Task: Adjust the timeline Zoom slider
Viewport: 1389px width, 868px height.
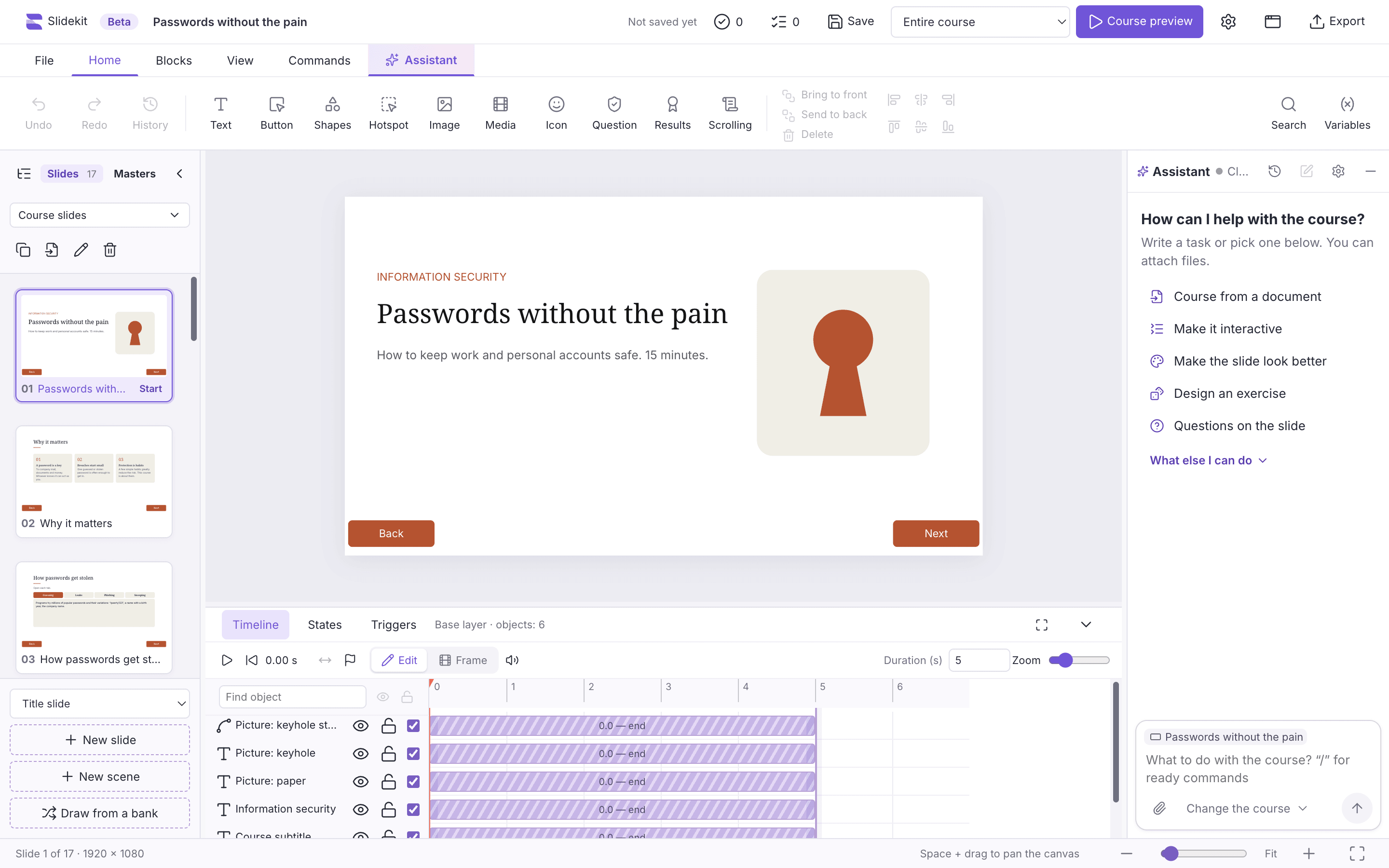Action: 1078,660
